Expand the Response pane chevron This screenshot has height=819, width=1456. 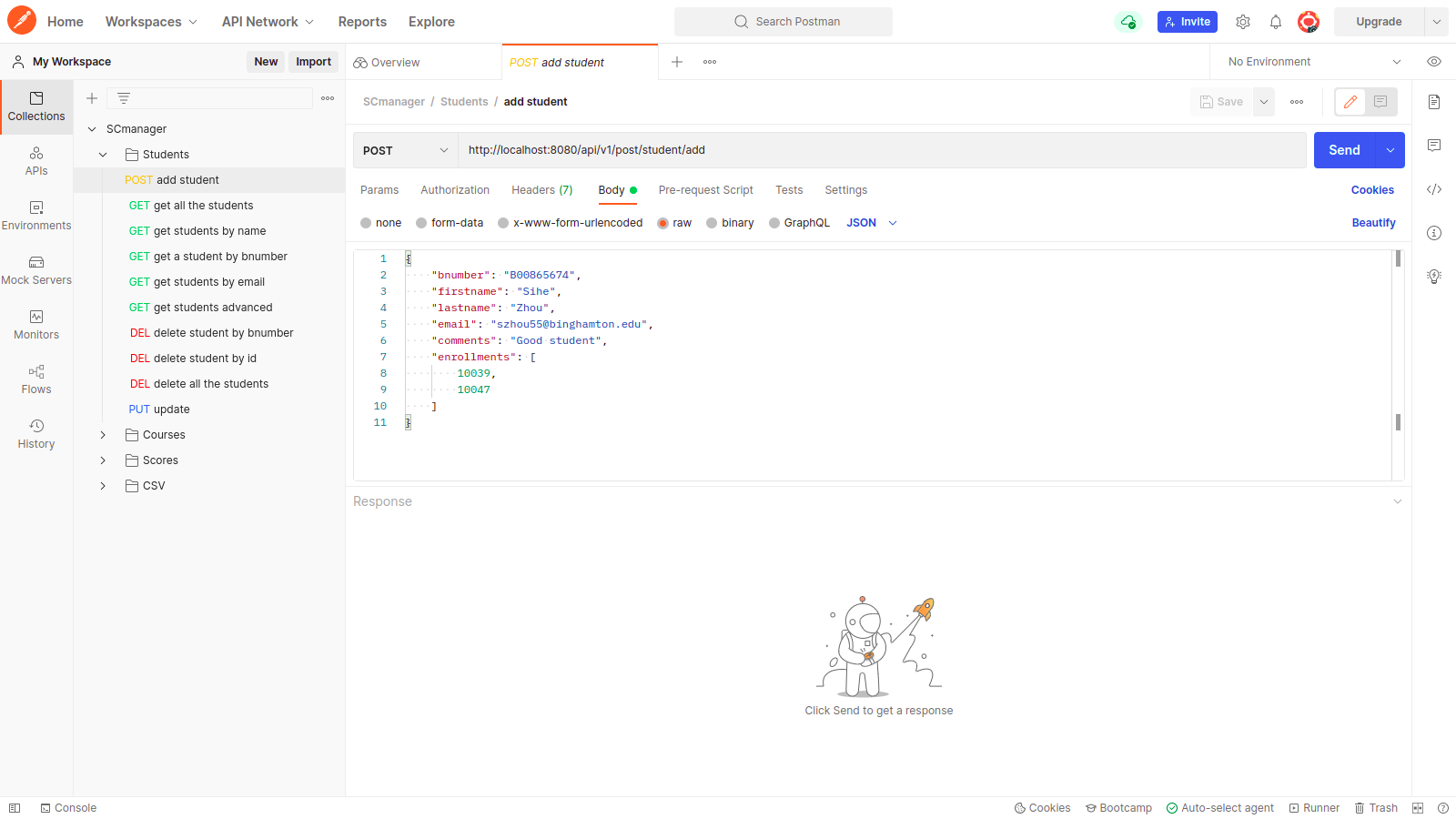[1398, 501]
